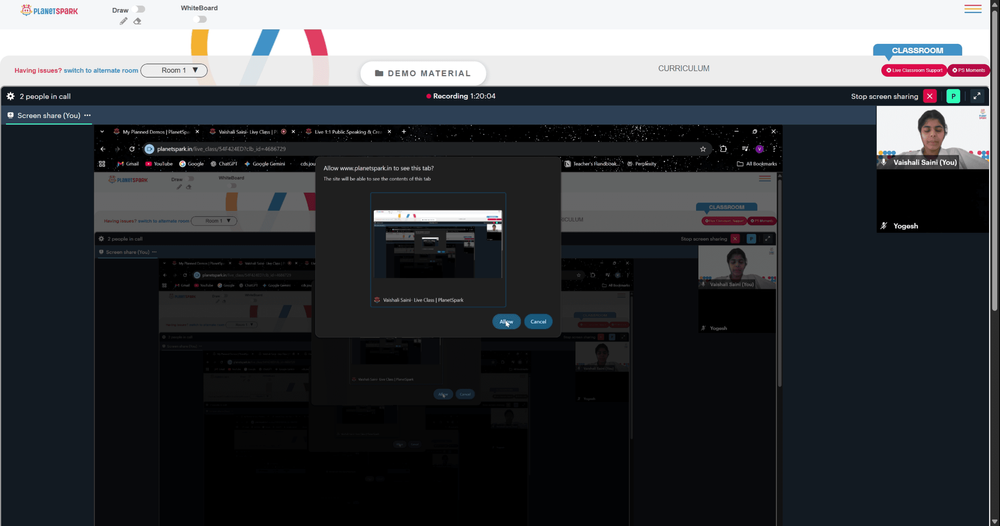Click the red X to stop screen sharing
1000x526 pixels.
pyautogui.click(x=930, y=96)
